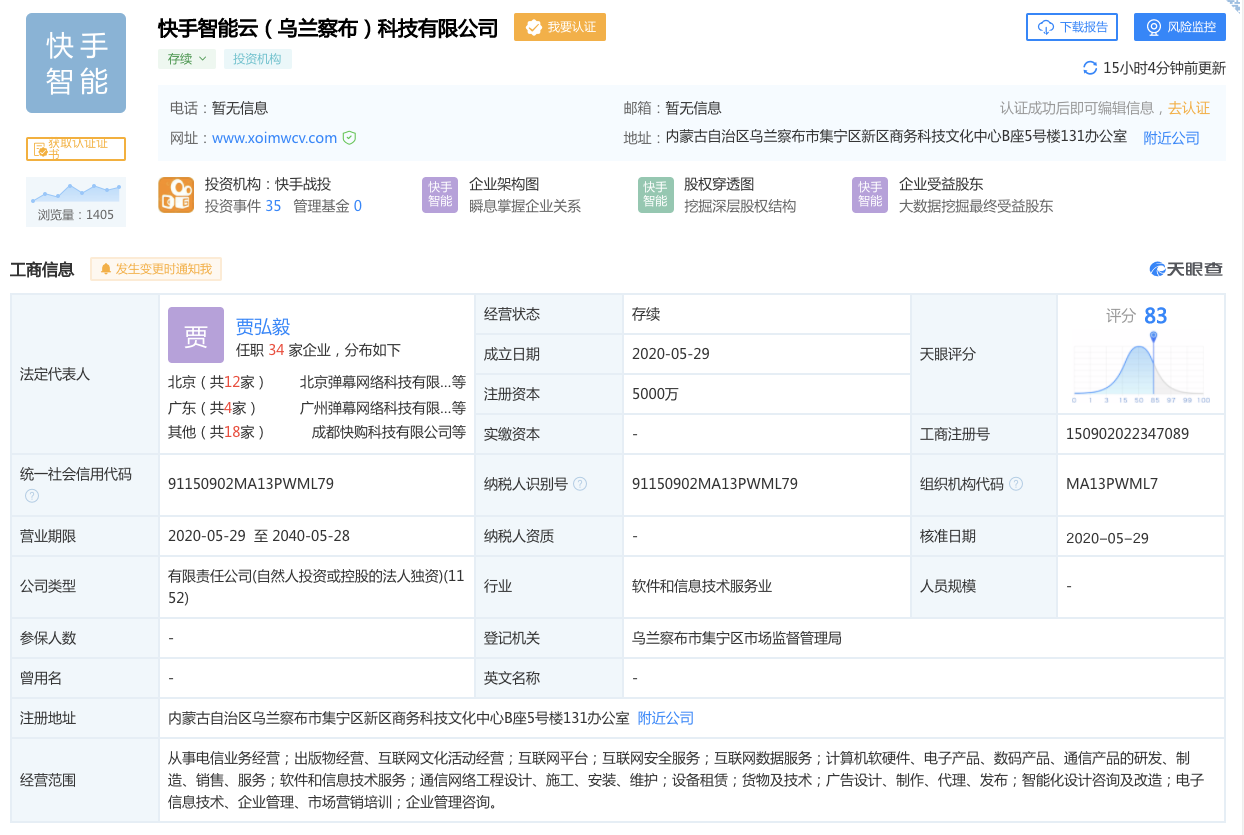Click the 天眼查 logo
This screenshot has height=835, width=1244.
pyautogui.click(x=1187, y=269)
